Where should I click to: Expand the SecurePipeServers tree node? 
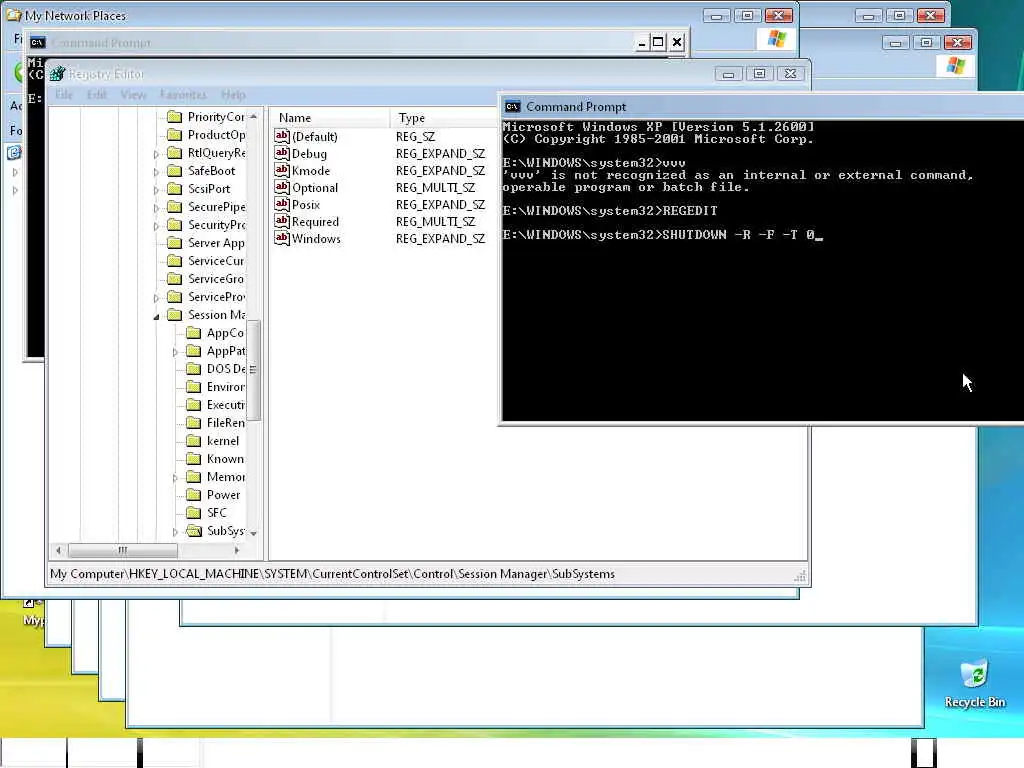156,208
